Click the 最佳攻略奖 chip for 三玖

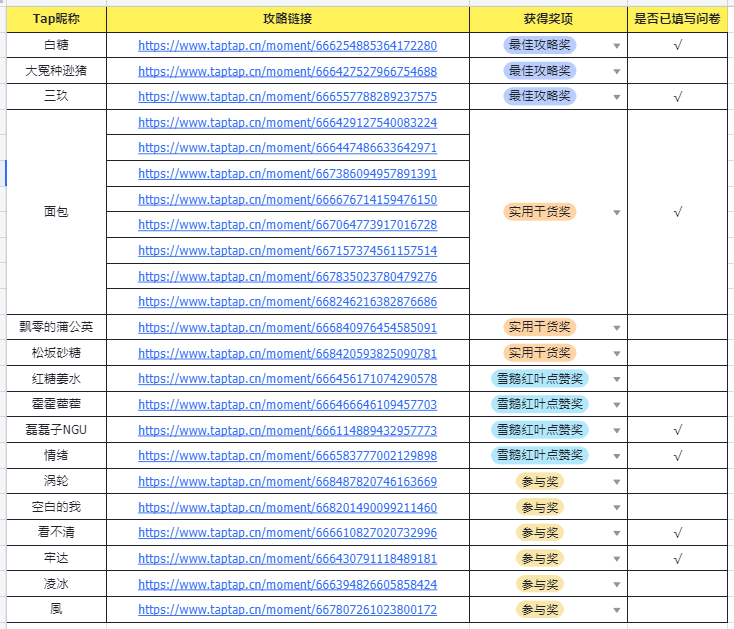tap(539, 96)
